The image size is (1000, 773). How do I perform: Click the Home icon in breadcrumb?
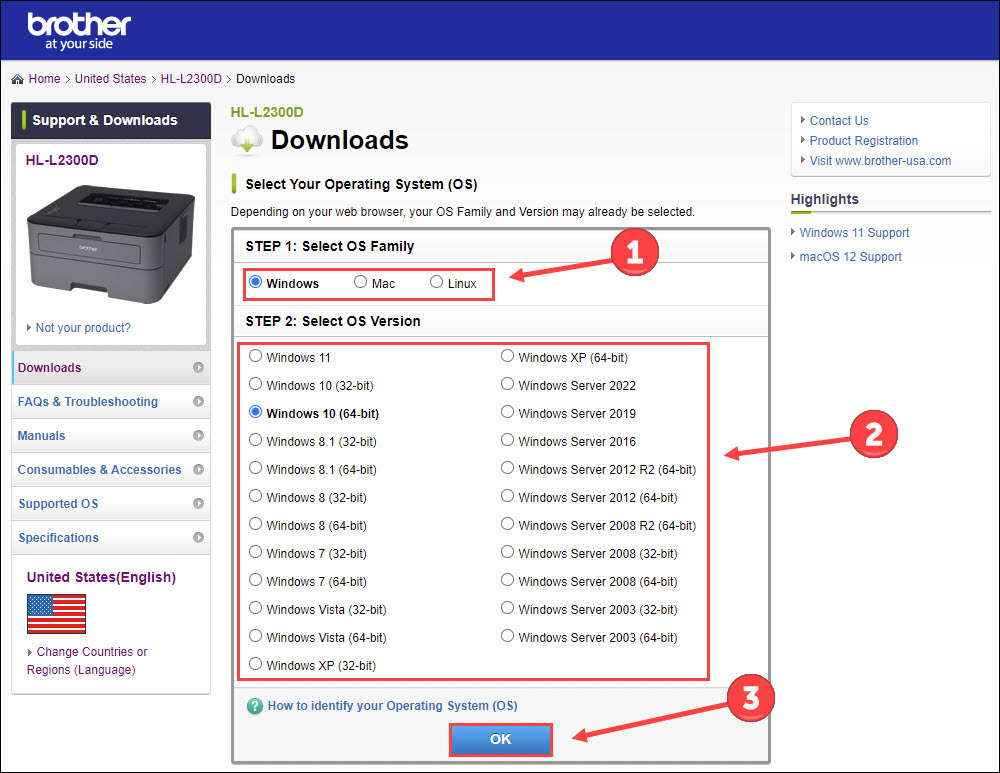[17, 79]
